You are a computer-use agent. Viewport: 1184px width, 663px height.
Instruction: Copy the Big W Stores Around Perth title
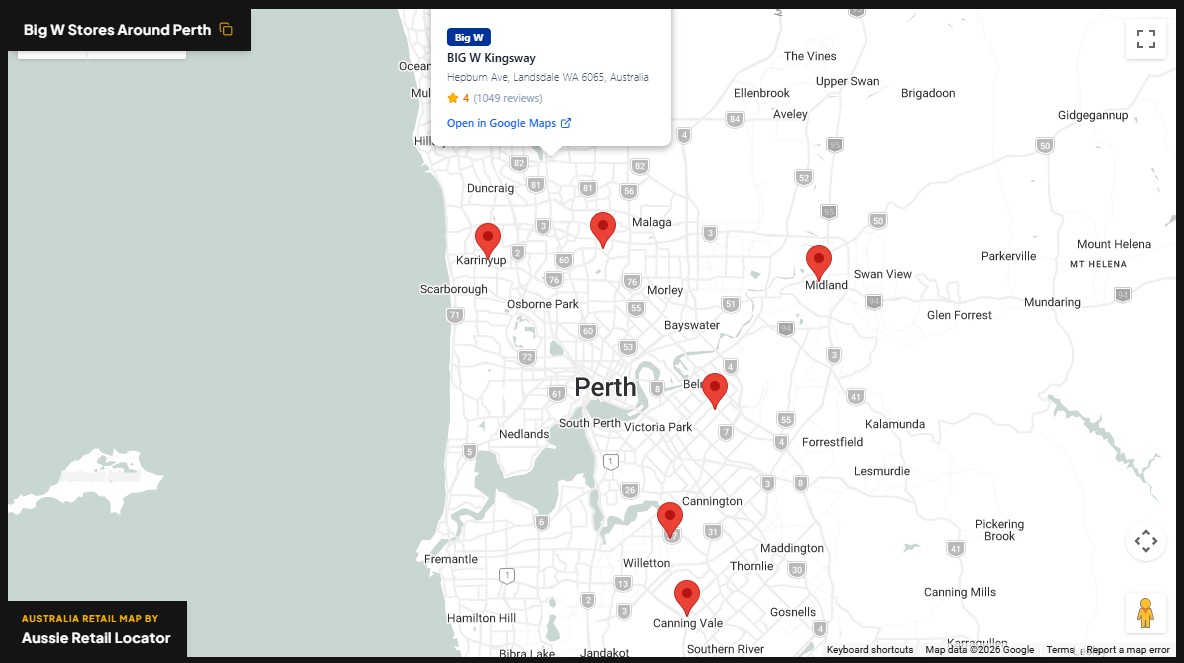(226, 29)
